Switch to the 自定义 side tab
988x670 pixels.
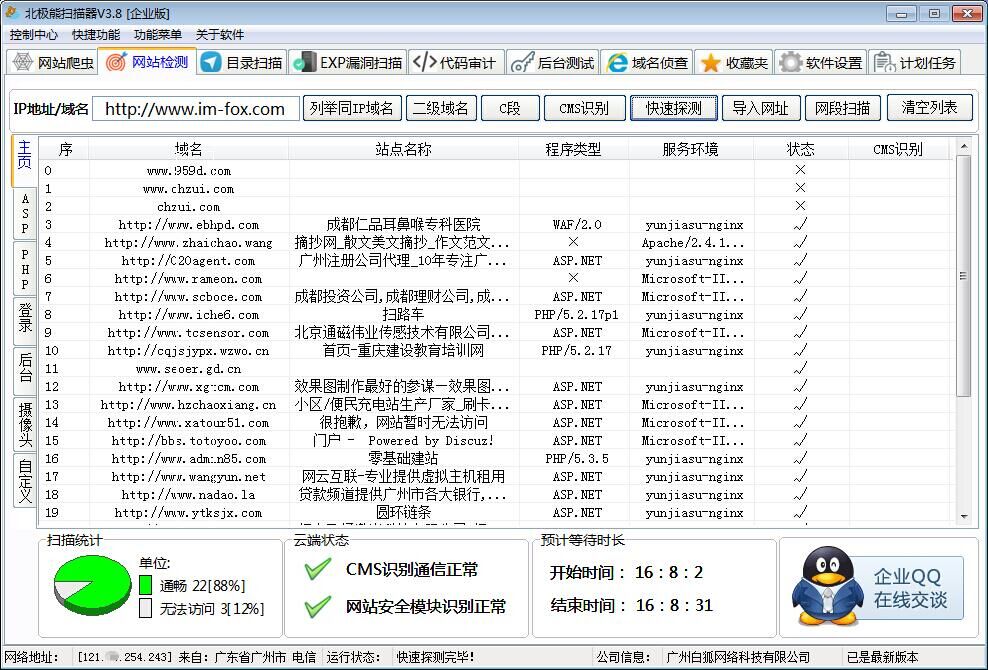(25, 480)
